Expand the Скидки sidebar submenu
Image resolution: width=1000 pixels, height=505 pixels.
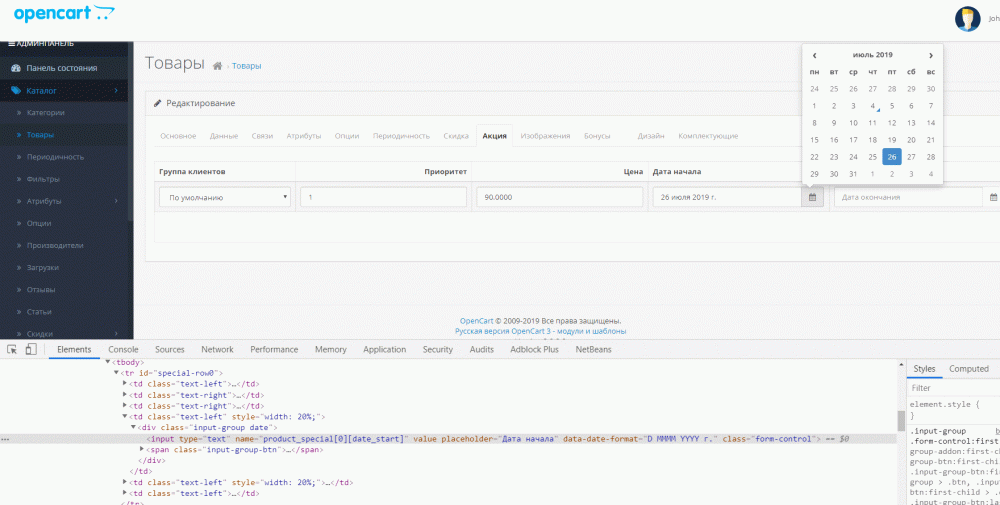click(115, 333)
